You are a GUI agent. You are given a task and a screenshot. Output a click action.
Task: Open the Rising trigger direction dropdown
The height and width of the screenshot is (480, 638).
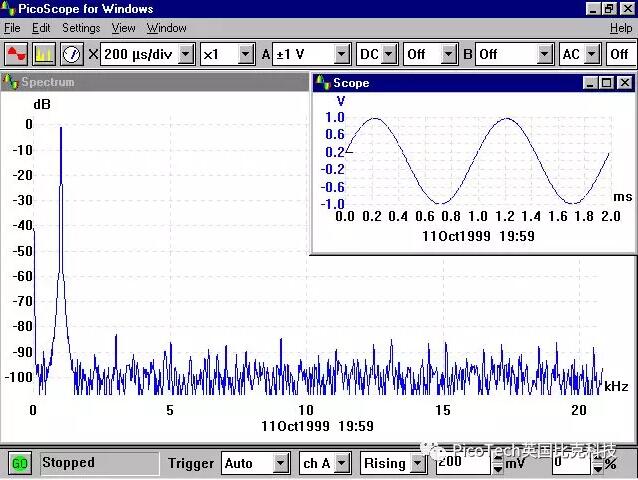(x=415, y=463)
